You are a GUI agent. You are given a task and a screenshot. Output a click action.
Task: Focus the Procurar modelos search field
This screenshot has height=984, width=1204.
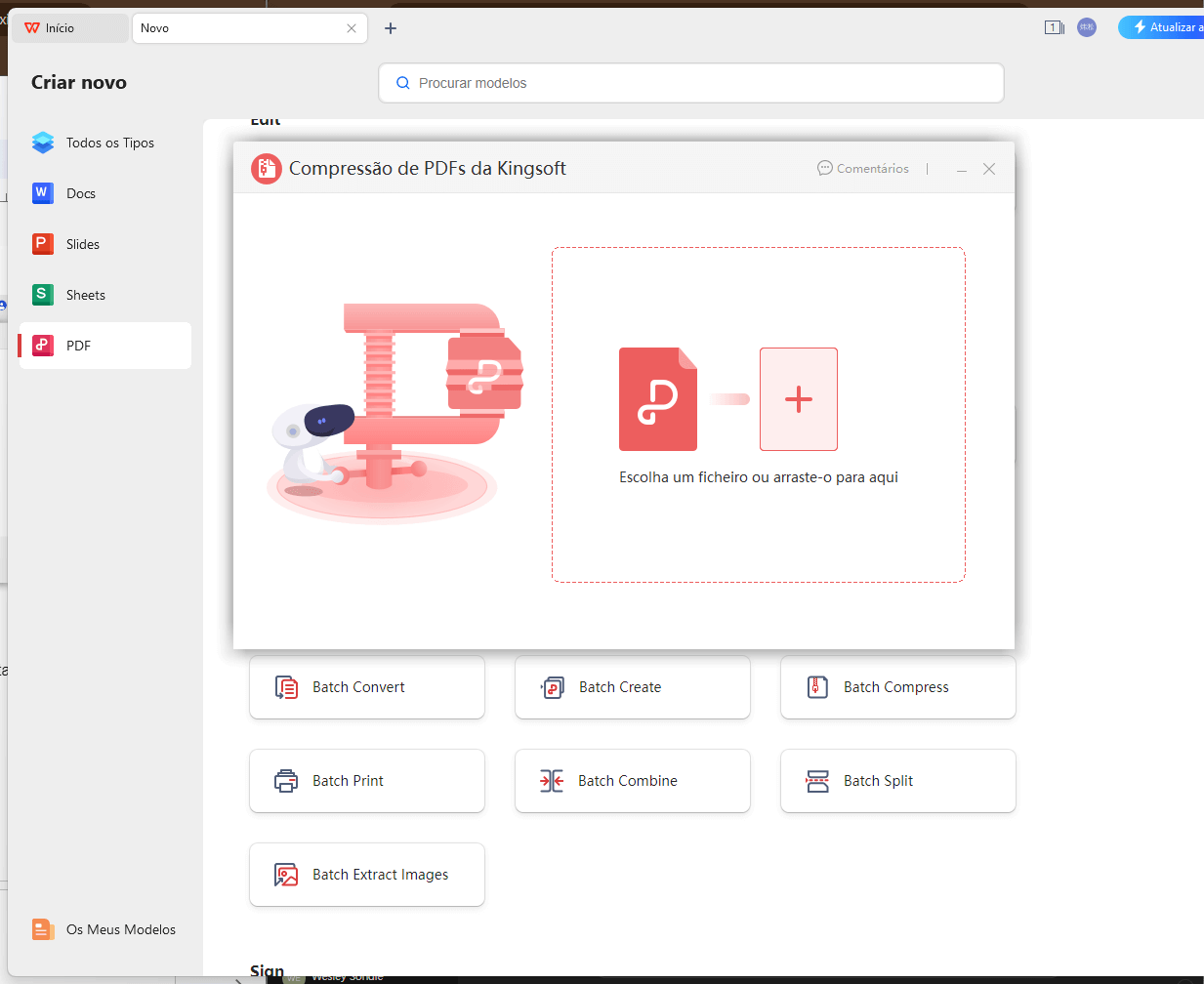point(691,83)
